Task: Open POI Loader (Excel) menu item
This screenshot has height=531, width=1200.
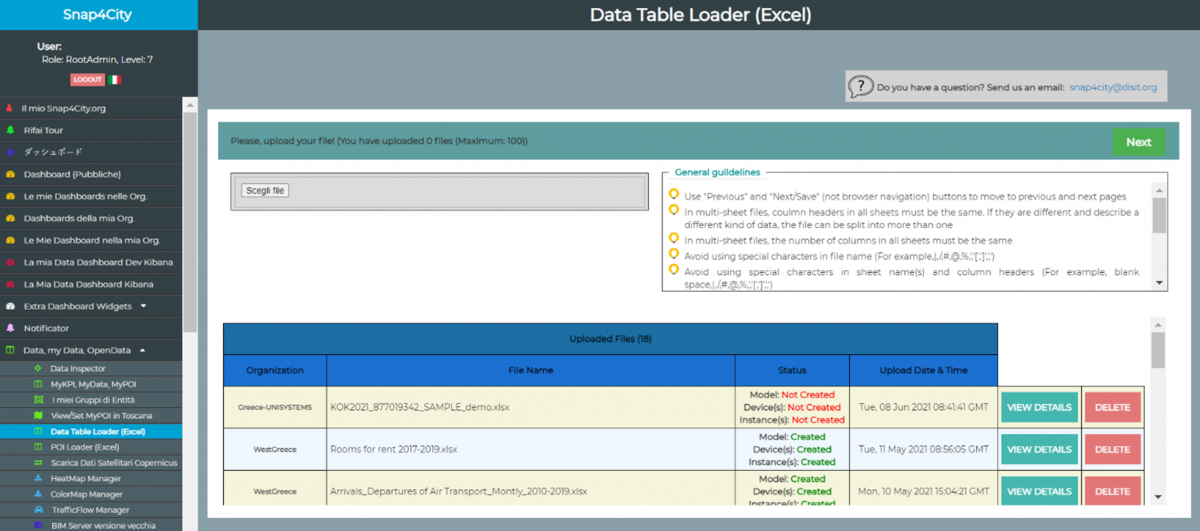Action: pos(84,447)
